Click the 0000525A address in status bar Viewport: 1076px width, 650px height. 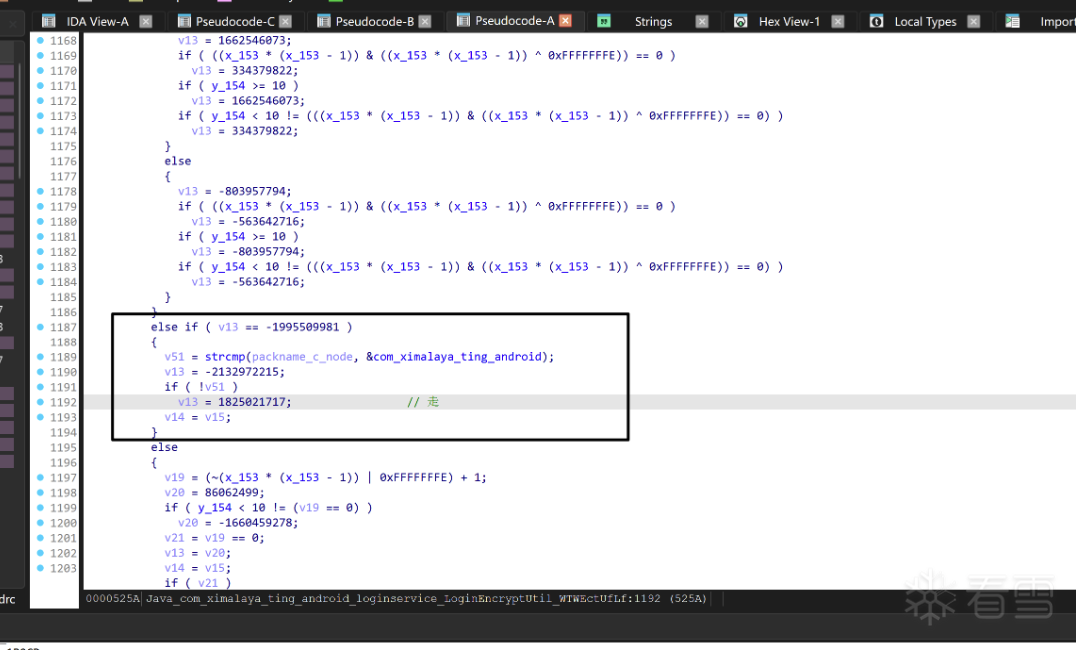click(113, 599)
